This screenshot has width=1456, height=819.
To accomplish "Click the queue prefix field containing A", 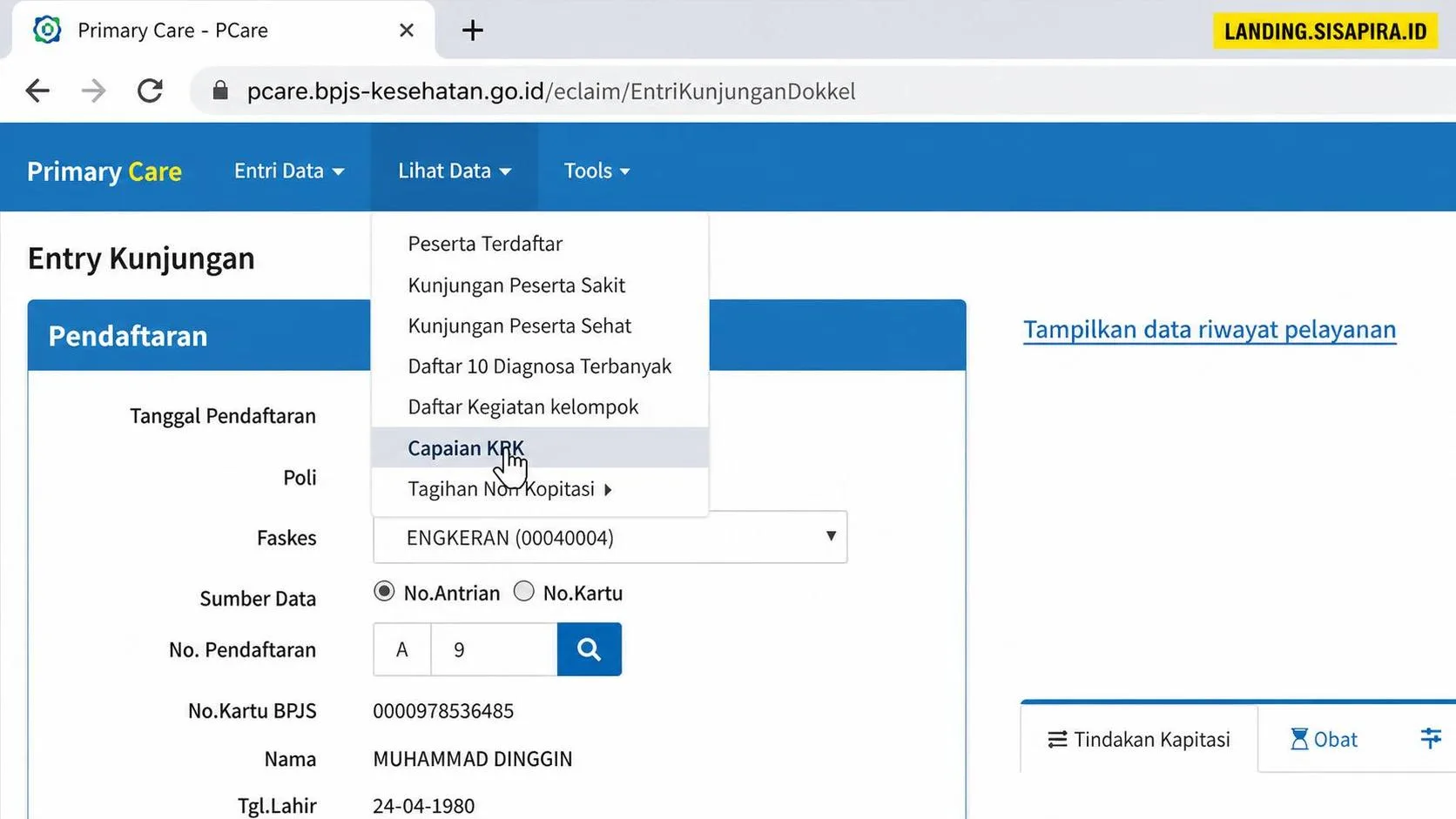I will tap(401, 649).
